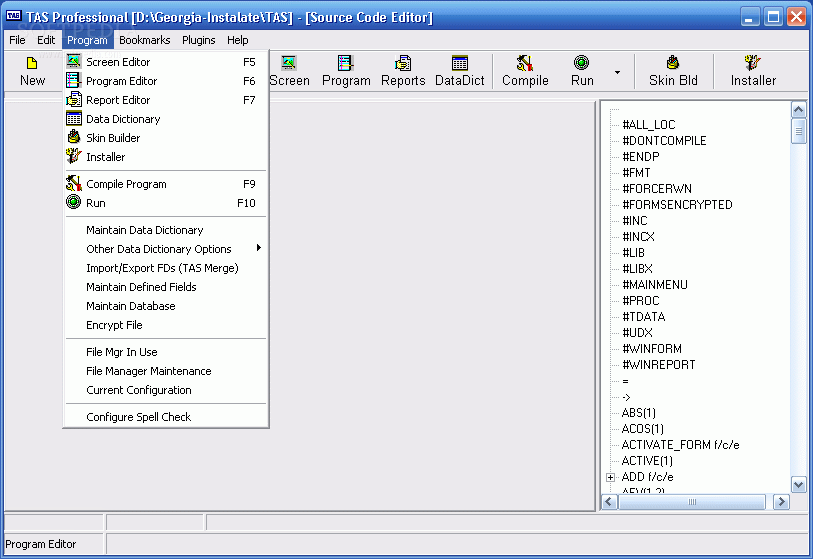This screenshot has height=559, width=813.
Task: Open the dropdown arrow next to Run
Action: point(617,72)
